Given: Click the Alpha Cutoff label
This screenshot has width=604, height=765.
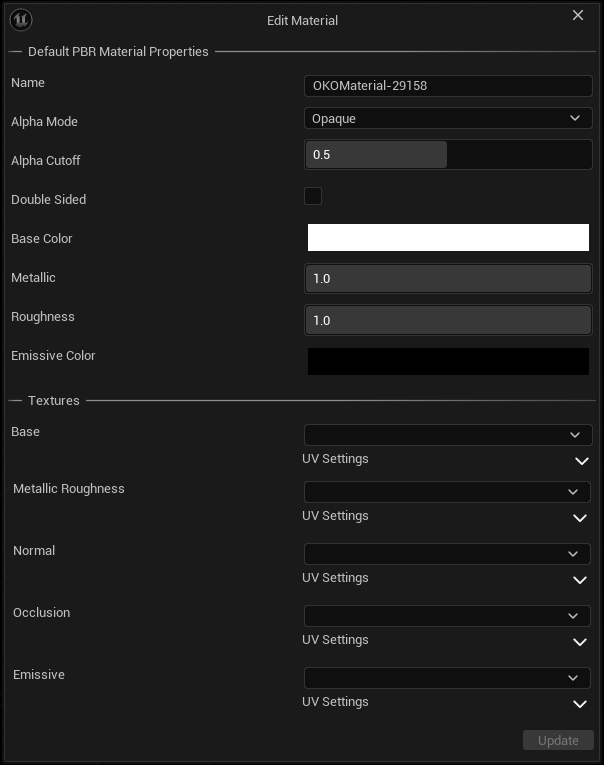Looking at the screenshot, I should coord(45,161).
